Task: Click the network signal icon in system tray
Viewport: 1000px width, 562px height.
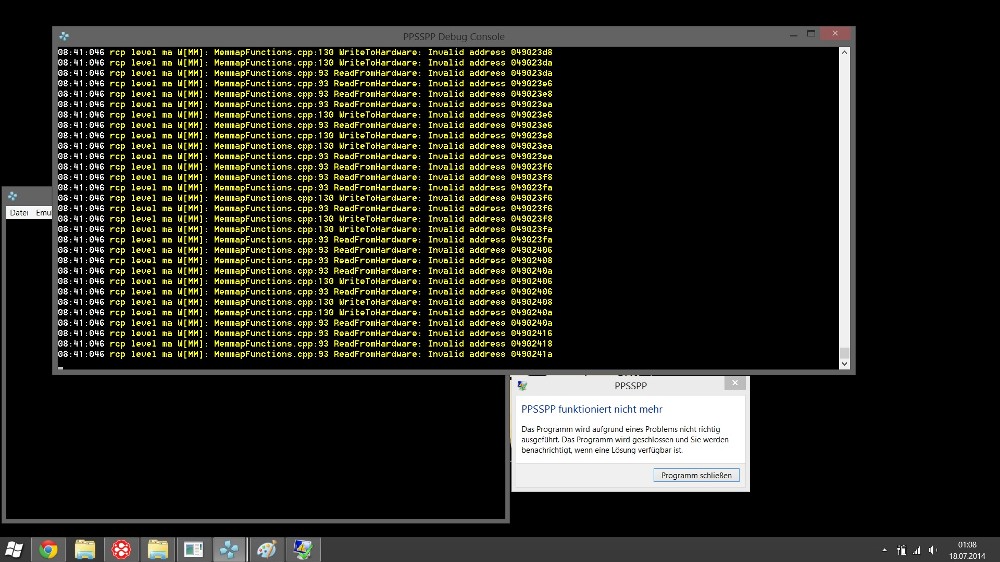Action: click(916, 550)
